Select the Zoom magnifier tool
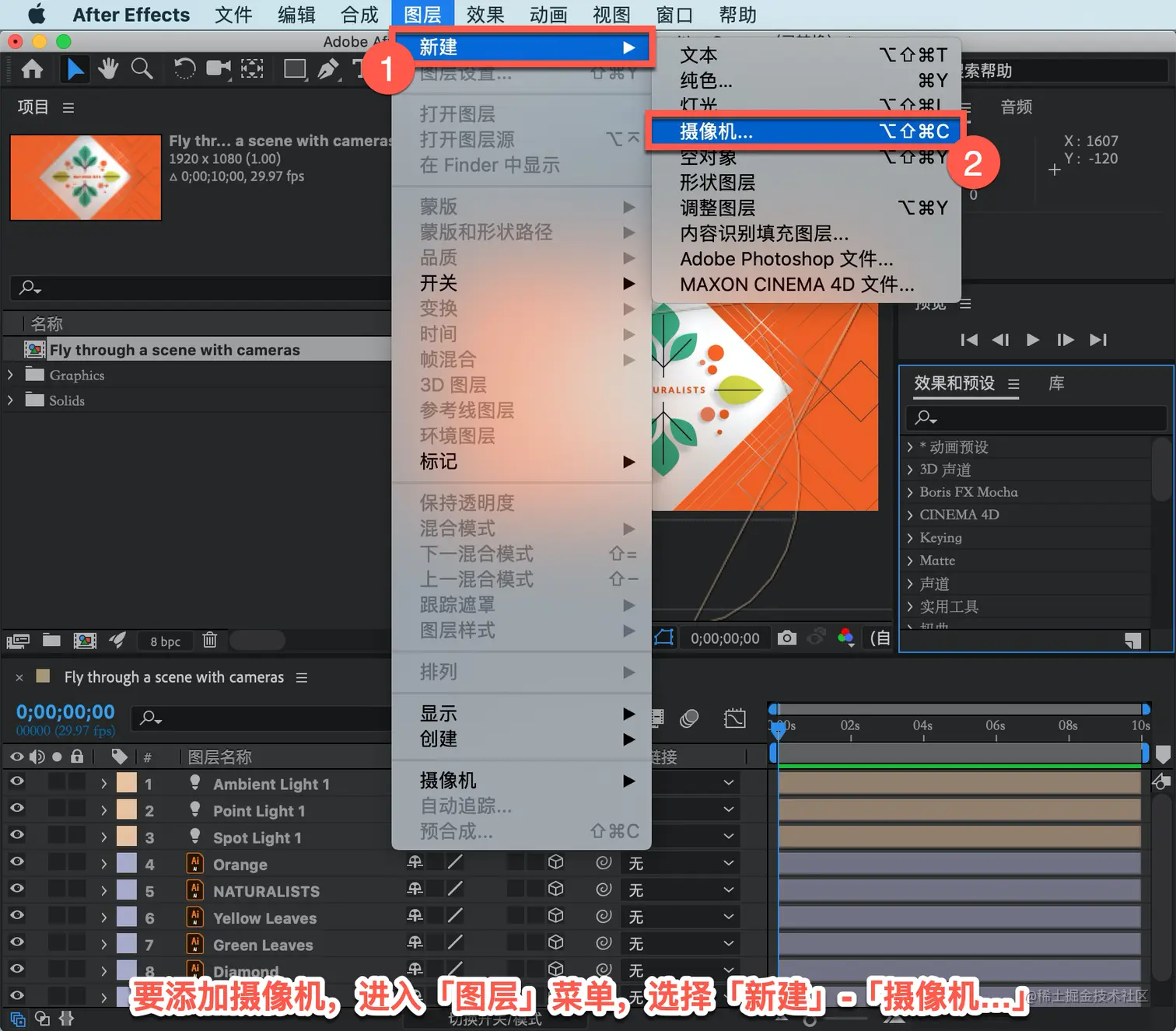The height and width of the screenshot is (1031, 1176). pyautogui.click(x=142, y=70)
